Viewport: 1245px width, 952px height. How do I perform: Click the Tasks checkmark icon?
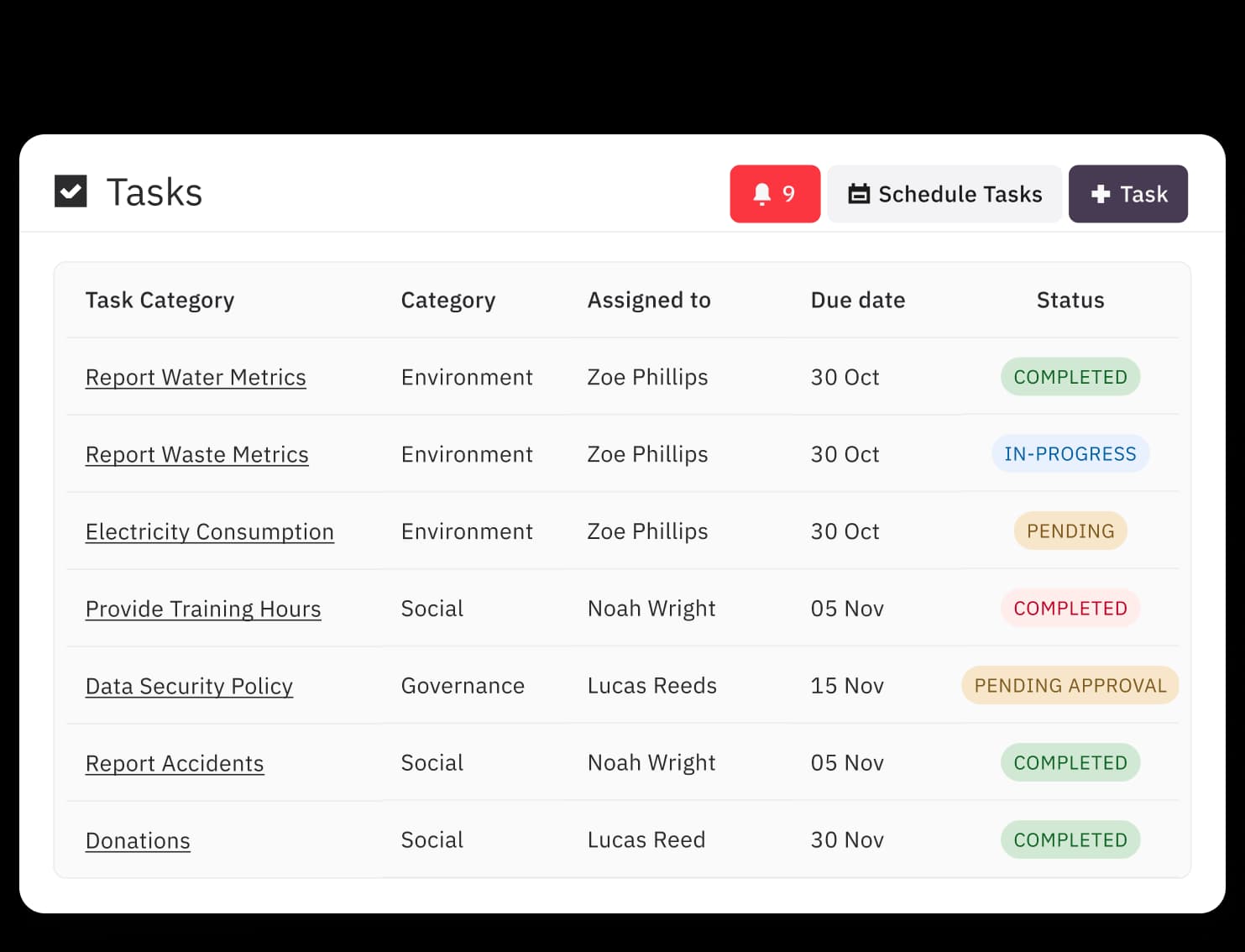pyautogui.click(x=71, y=191)
